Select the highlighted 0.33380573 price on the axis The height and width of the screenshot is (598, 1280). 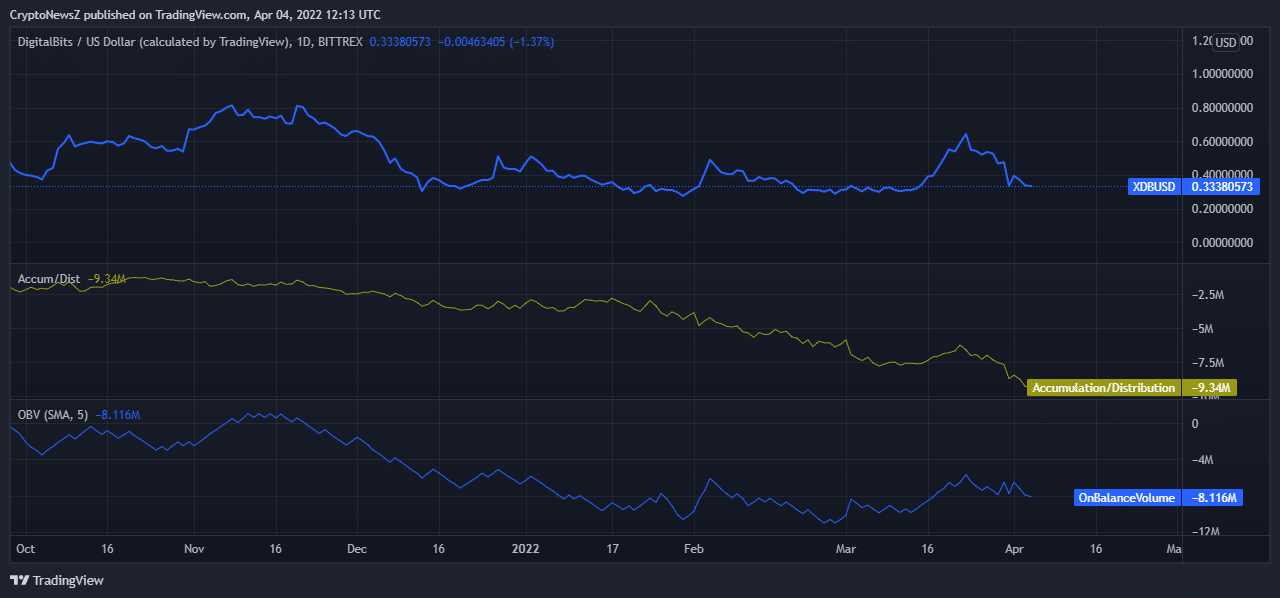[1222, 186]
